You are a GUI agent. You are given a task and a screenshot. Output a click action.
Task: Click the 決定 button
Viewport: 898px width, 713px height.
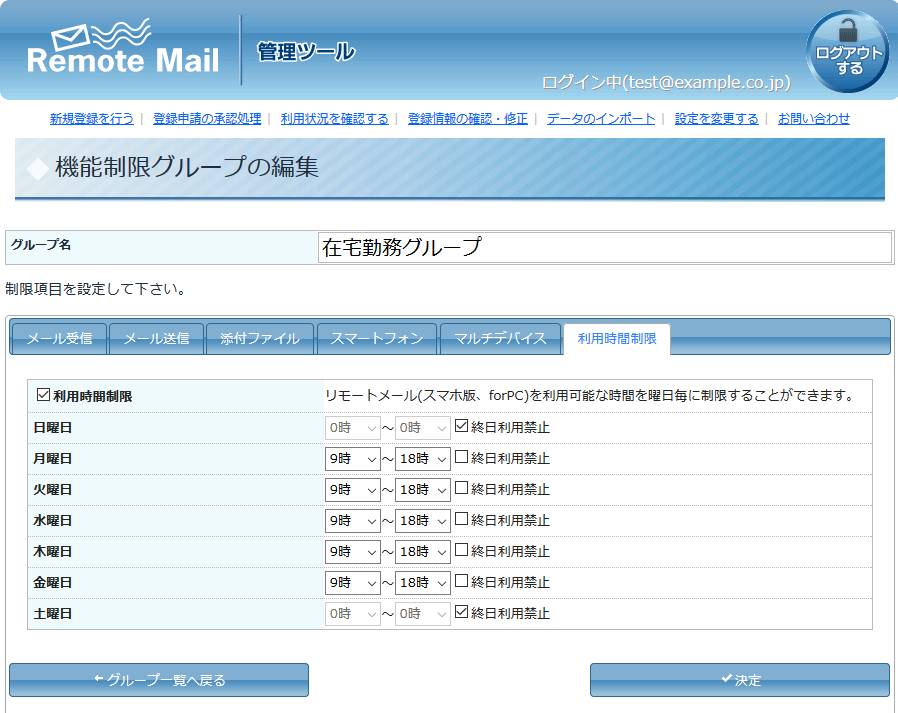(x=740, y=680)
